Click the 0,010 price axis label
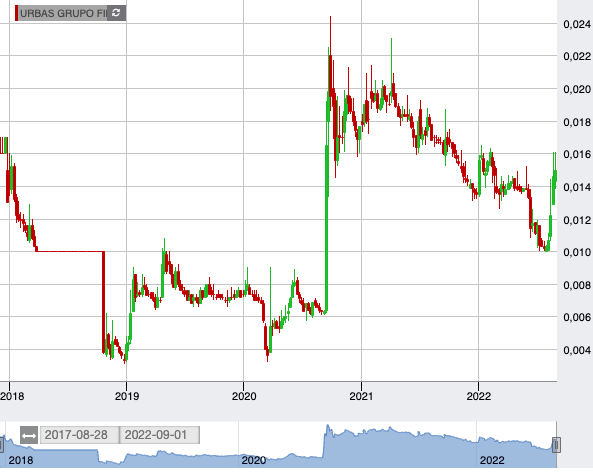 click(x=577, y=252)
